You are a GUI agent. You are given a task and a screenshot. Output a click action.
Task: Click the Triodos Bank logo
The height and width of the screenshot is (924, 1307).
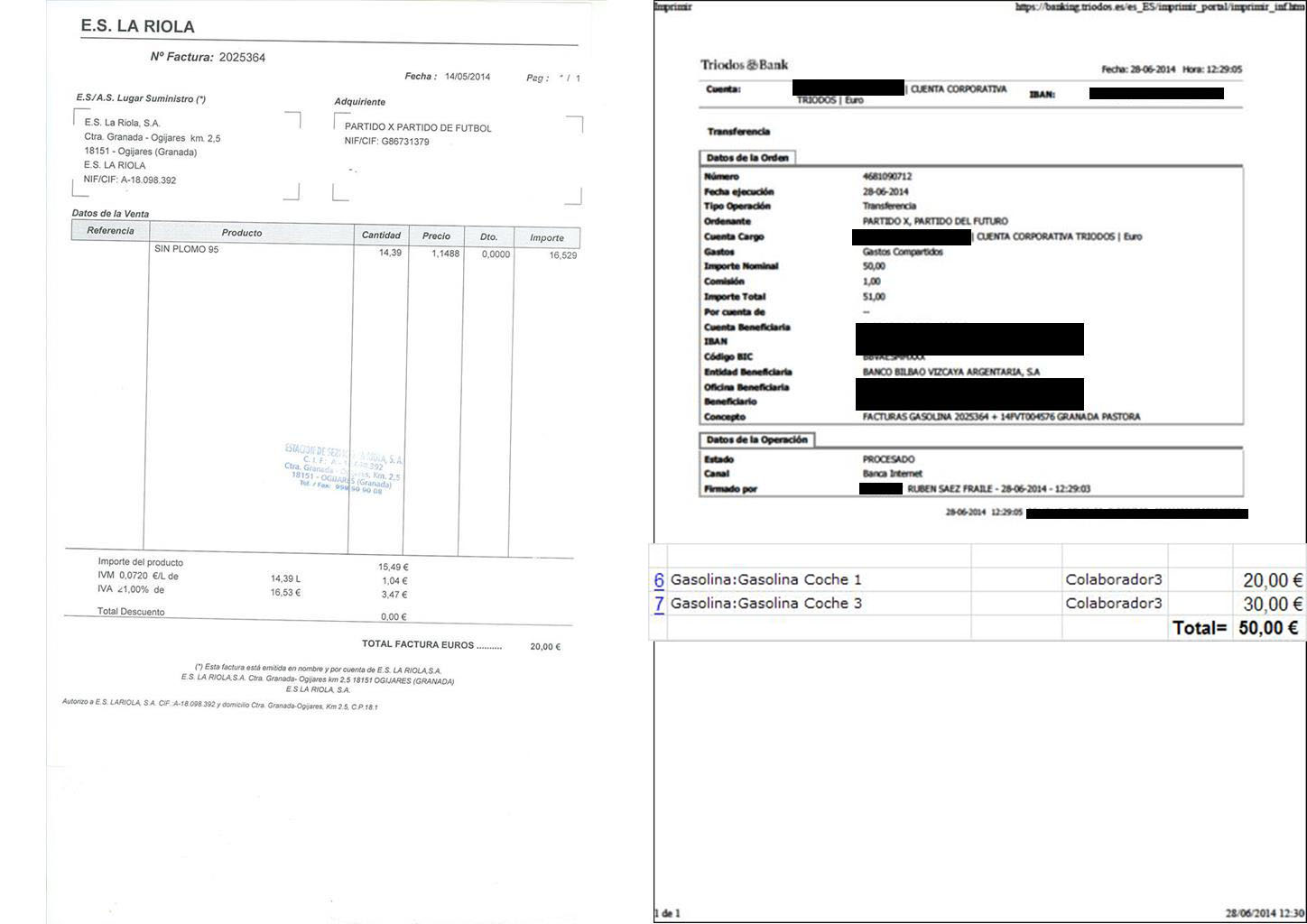click(x=744, y=65)
